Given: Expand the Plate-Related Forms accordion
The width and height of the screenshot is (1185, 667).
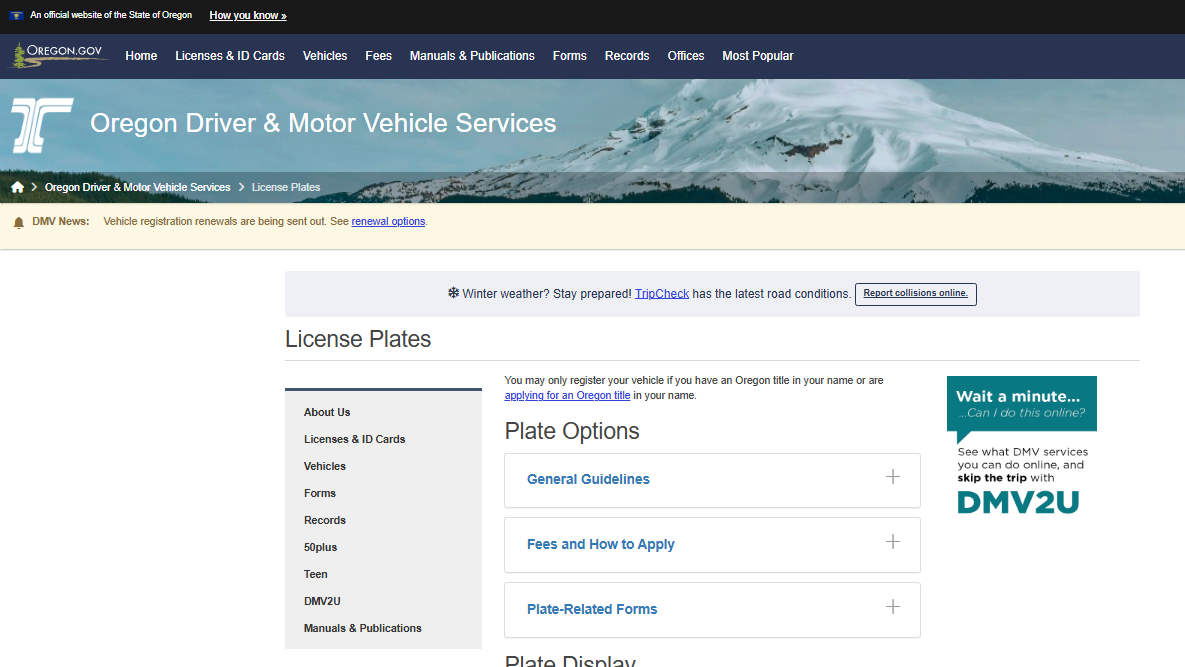Looking at the screenshot, I should coord(712,610).
